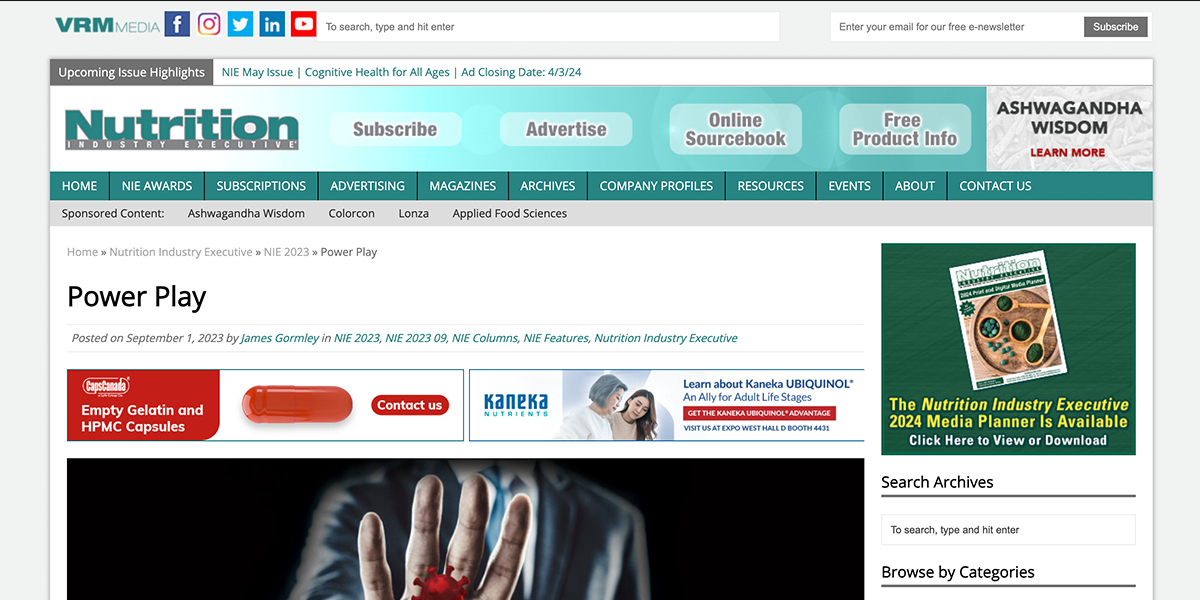The image size is (1200, 600).
Task: Focus the newsletter email input field
Action: pos(956,27)
